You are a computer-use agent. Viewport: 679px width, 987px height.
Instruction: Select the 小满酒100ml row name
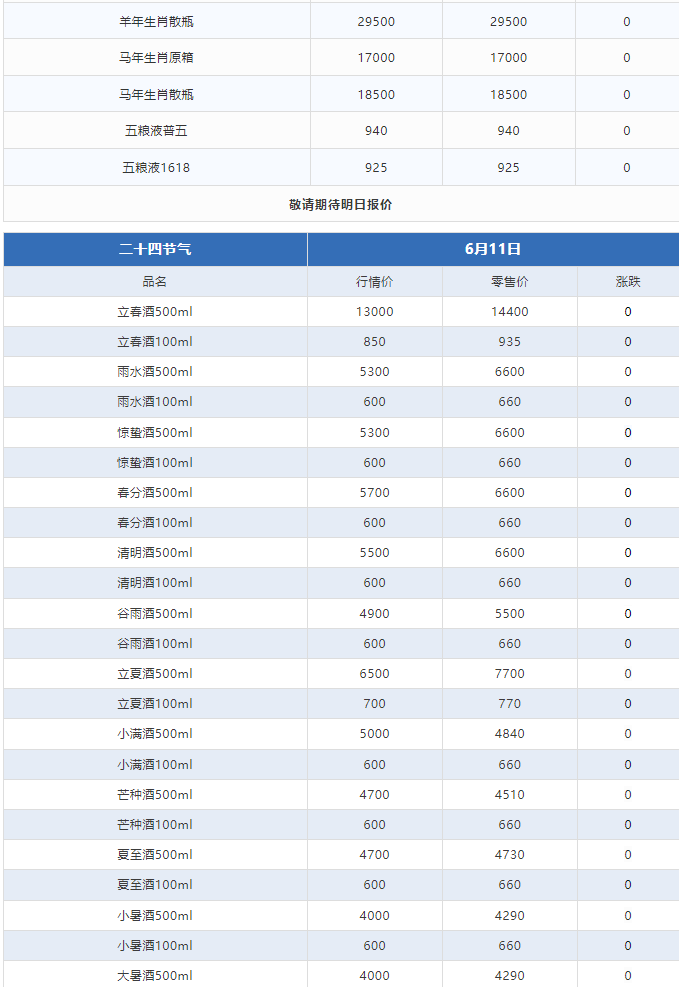click(155, 764)
